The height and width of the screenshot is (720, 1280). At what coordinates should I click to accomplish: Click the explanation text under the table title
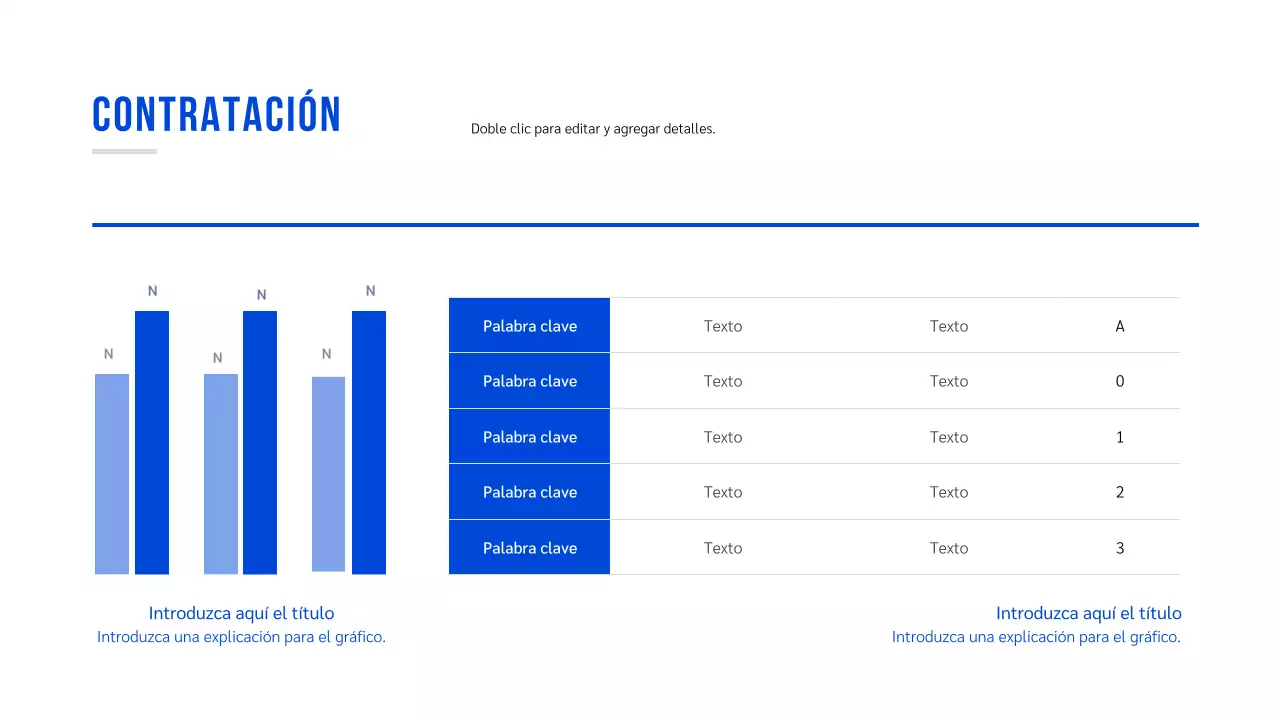[1036, 637]
